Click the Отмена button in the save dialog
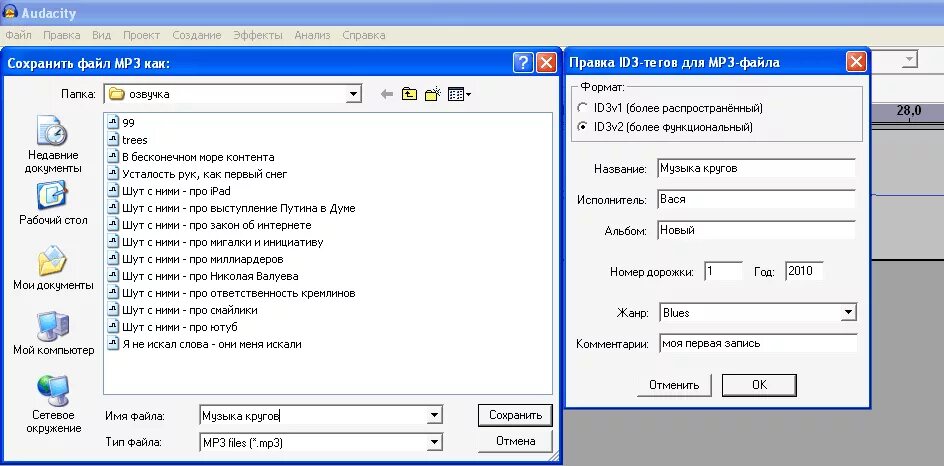 (x=515, y=441)
